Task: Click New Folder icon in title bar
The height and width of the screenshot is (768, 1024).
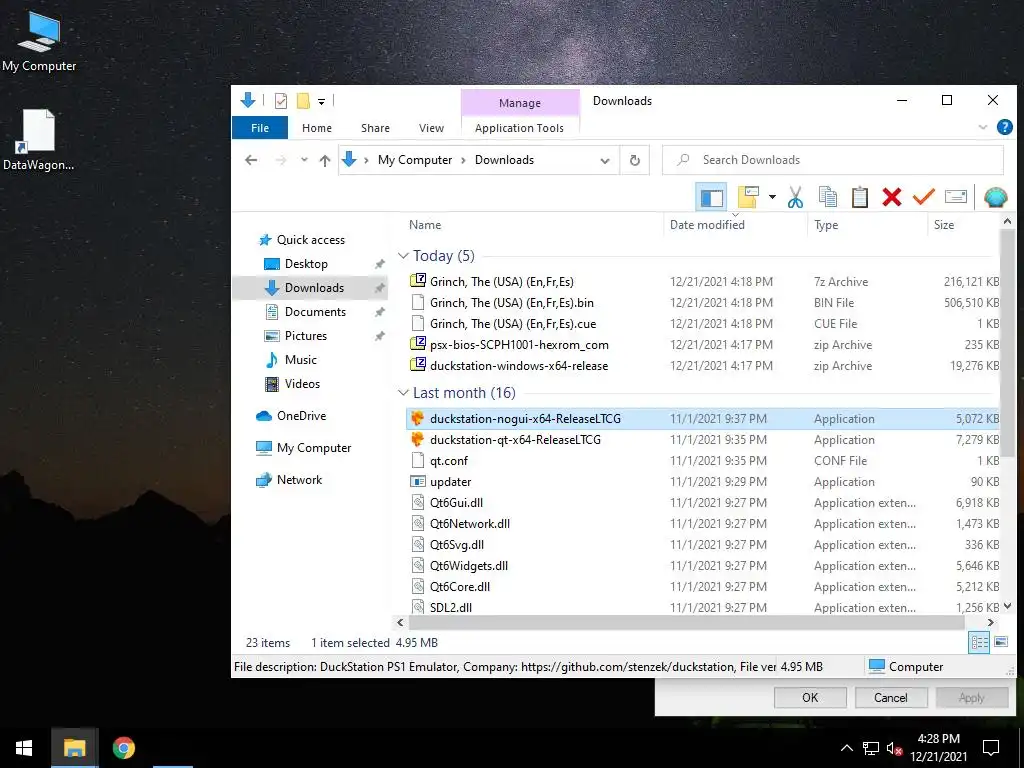Action: (303, 101)
